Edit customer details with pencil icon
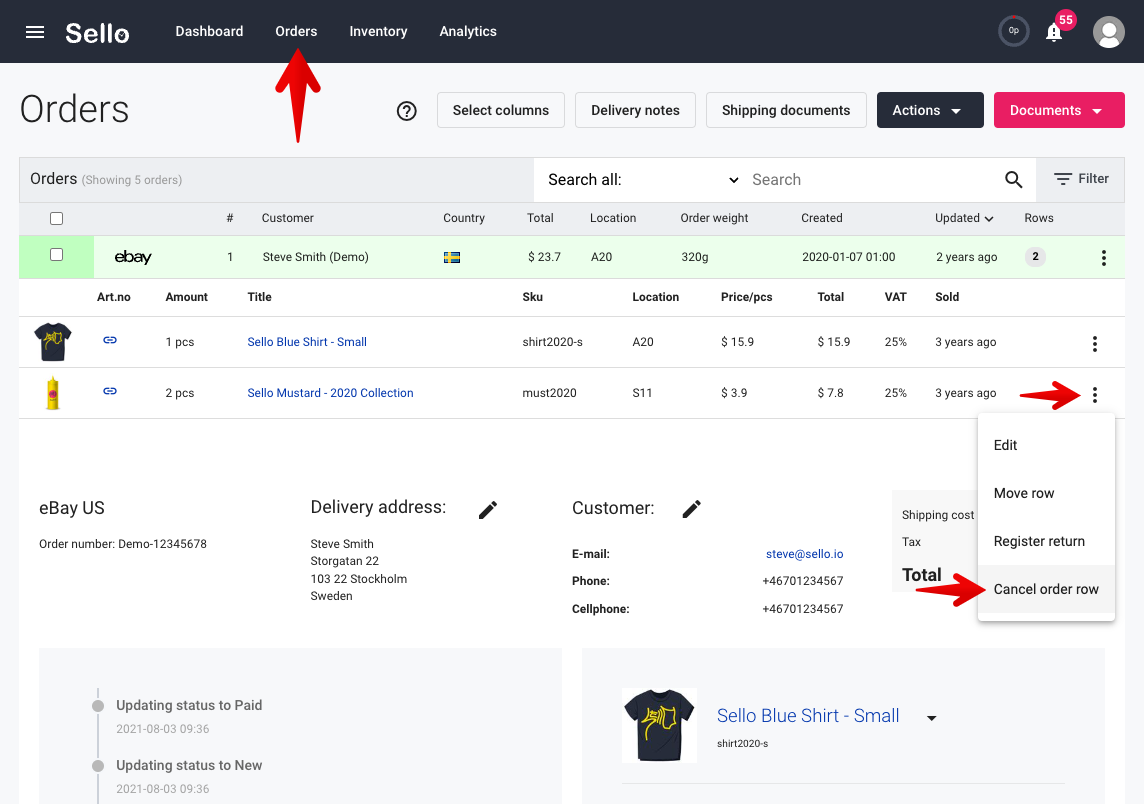1144x804 pixels. [x=692, y=509]
